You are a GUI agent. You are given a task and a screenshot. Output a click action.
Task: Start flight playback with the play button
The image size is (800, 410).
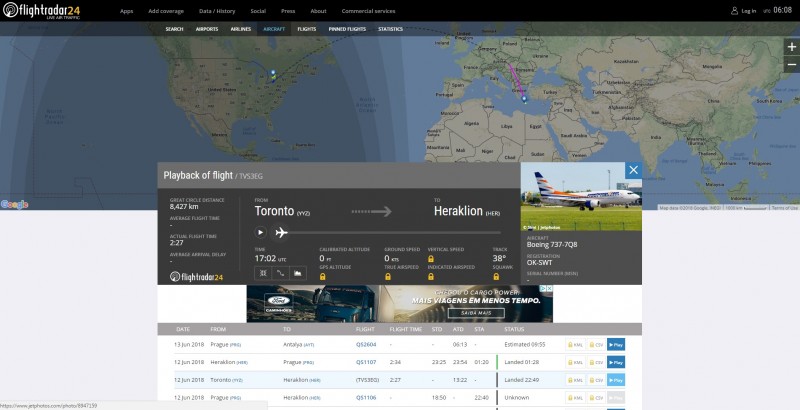[260, 233]
